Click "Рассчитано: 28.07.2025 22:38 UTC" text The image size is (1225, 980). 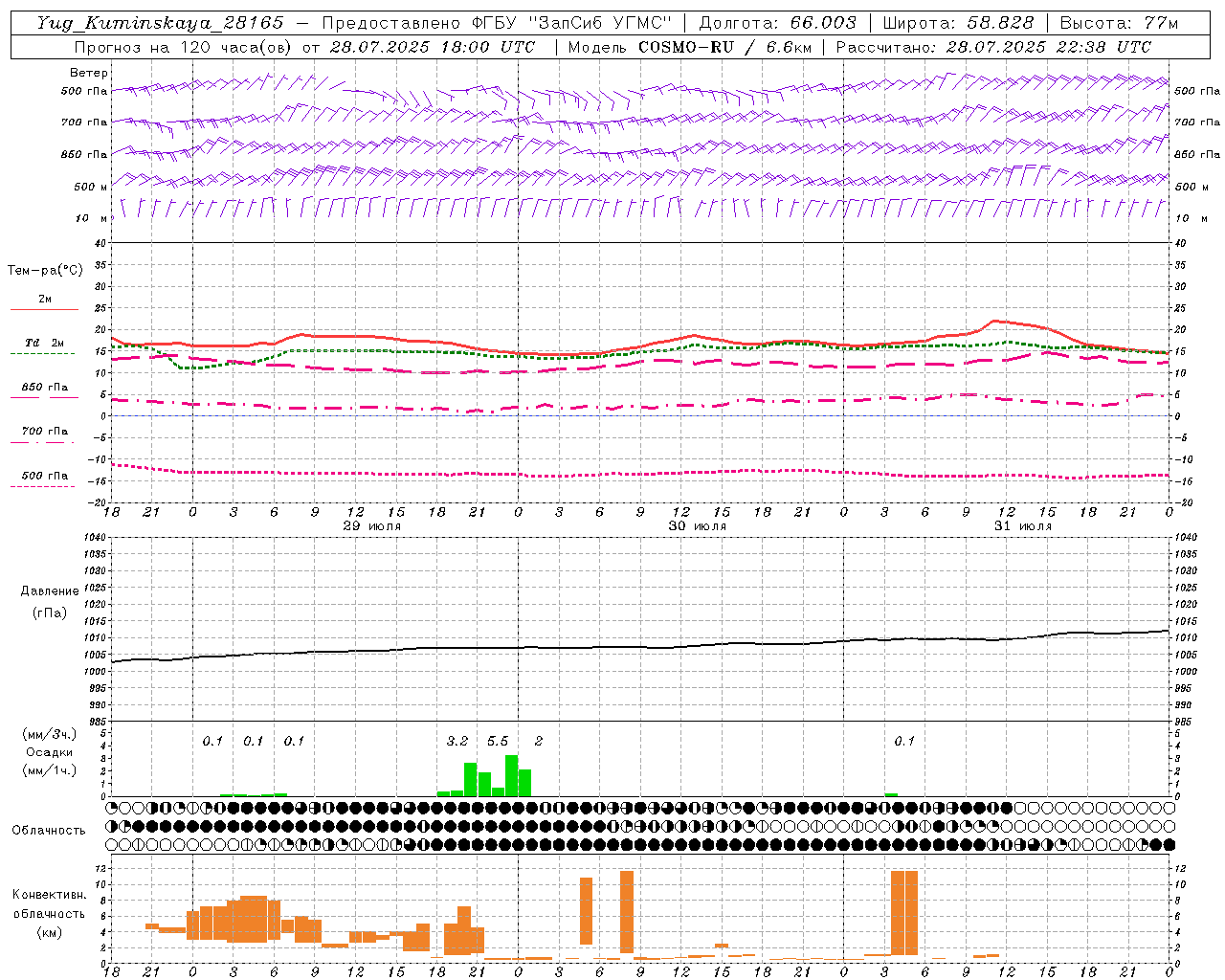point(993,47)
